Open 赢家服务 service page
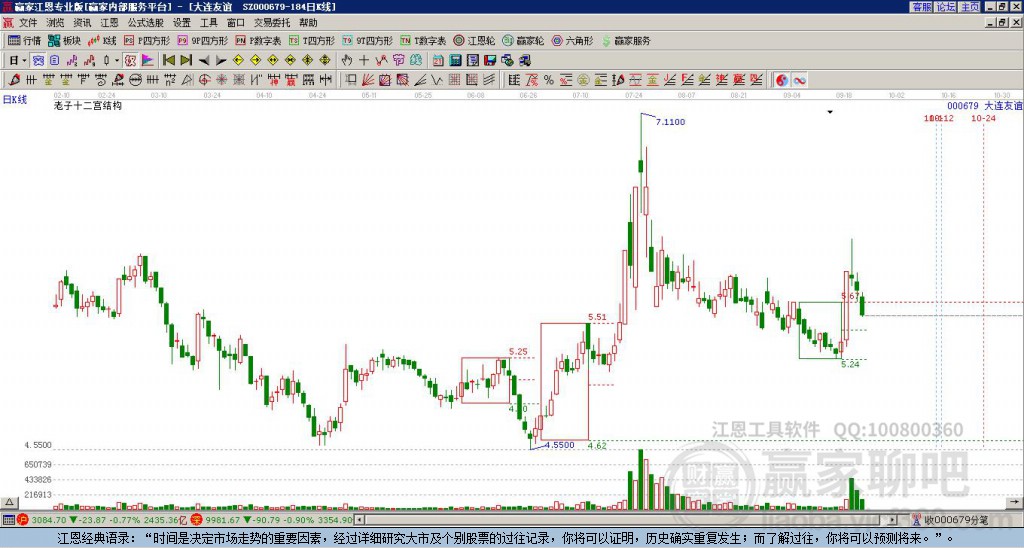Image resolution: width=1024 pixels, height=548 pixels. tap(626, 40)
